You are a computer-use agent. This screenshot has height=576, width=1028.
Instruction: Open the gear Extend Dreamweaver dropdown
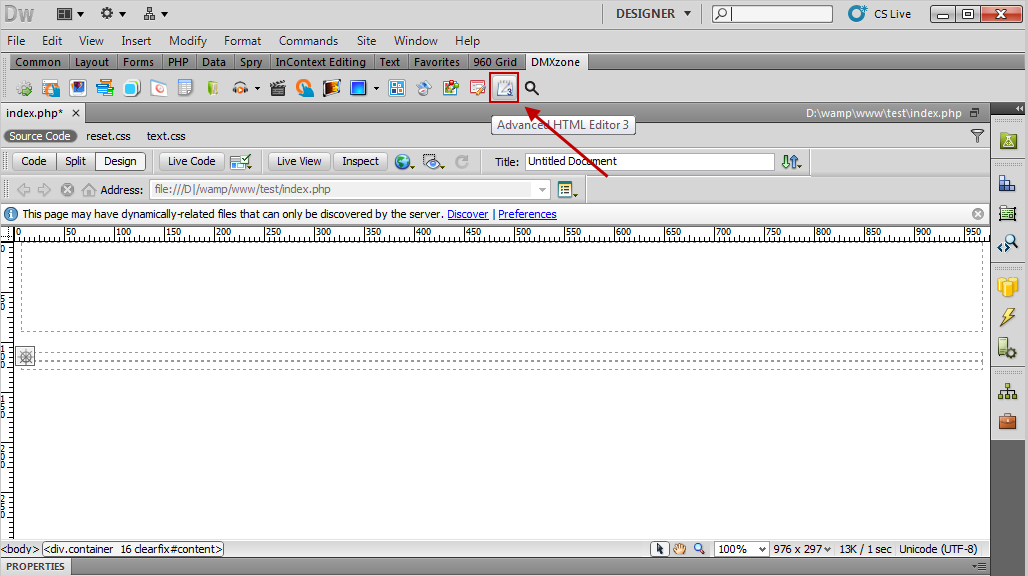coord(113,14)
